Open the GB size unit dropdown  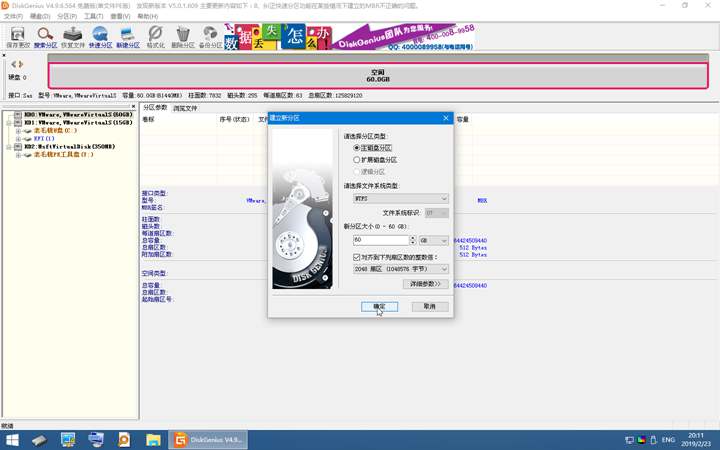433,240
